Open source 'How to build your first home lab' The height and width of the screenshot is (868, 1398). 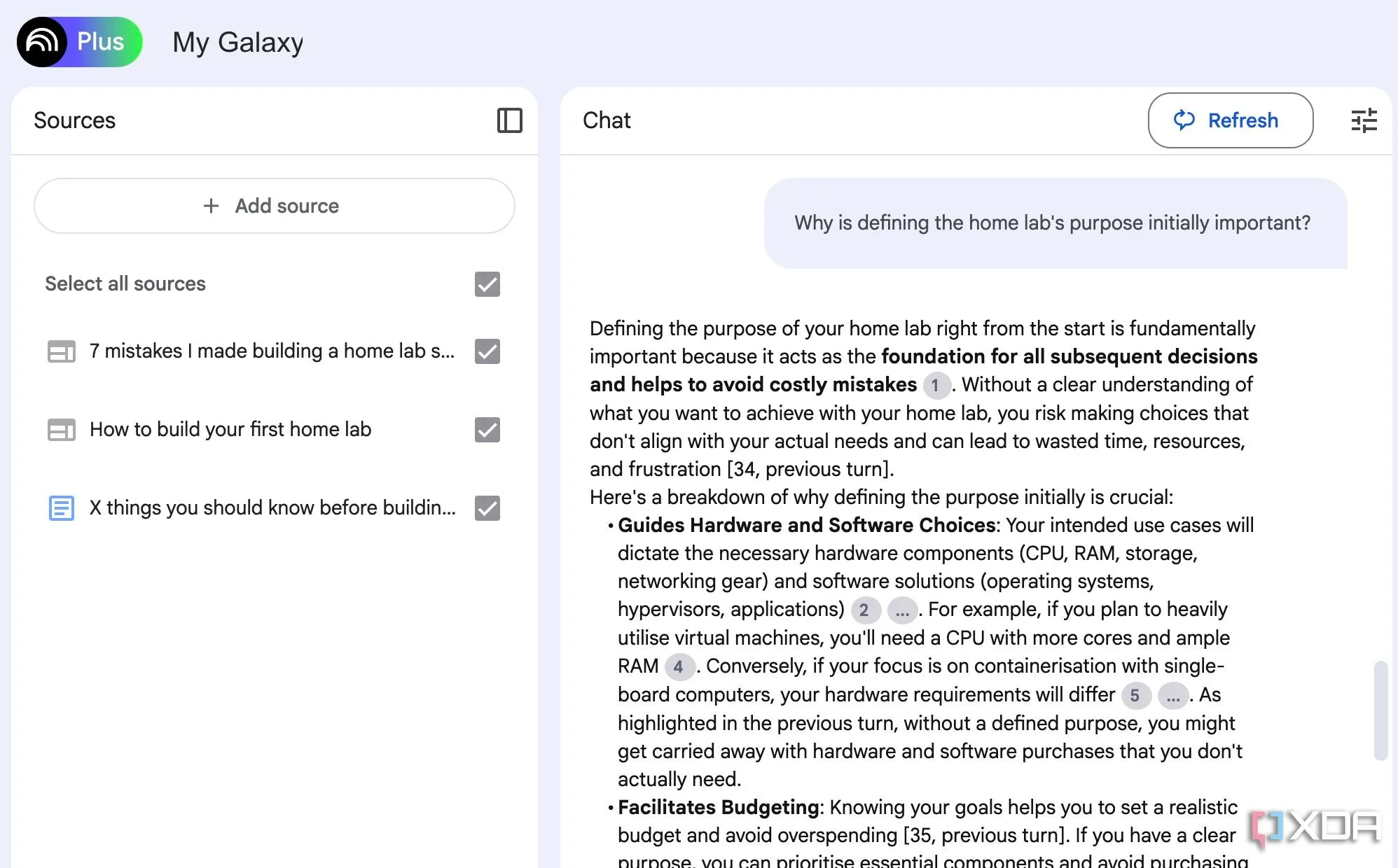230,429
